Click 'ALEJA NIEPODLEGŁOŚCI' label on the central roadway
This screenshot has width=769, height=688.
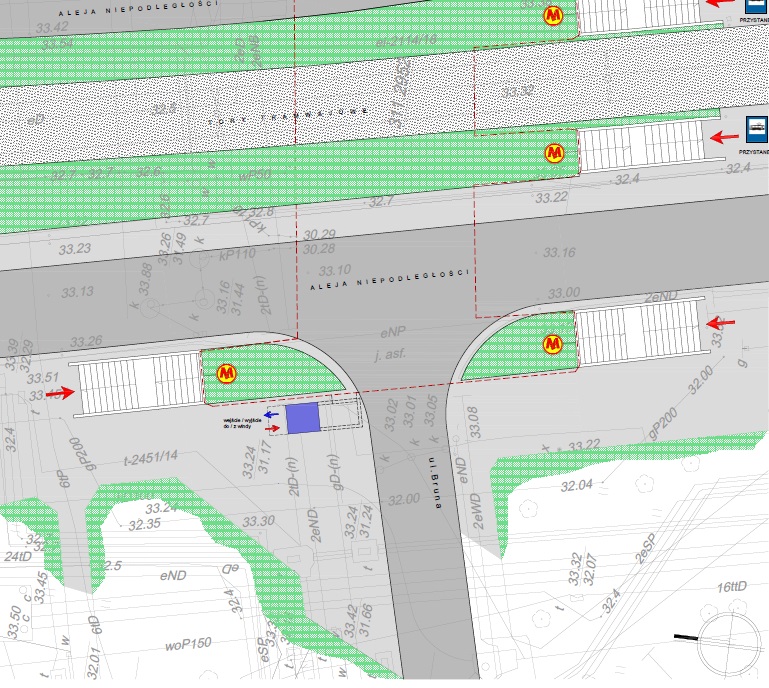pos(390,279)
